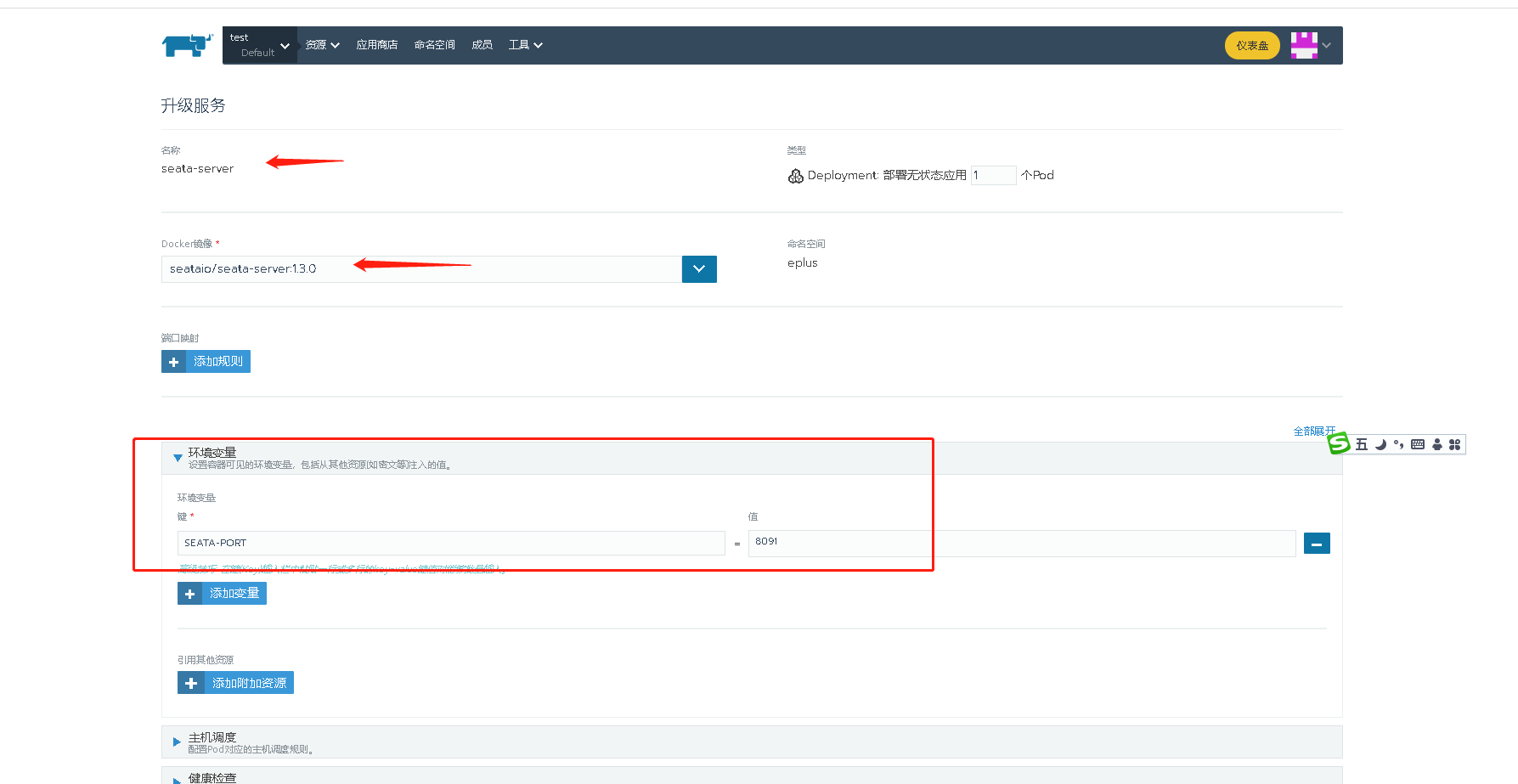Viewport: 1518px width, 784px height.
Task: Click the Pod count input field
Action: [x=993, y=175]
